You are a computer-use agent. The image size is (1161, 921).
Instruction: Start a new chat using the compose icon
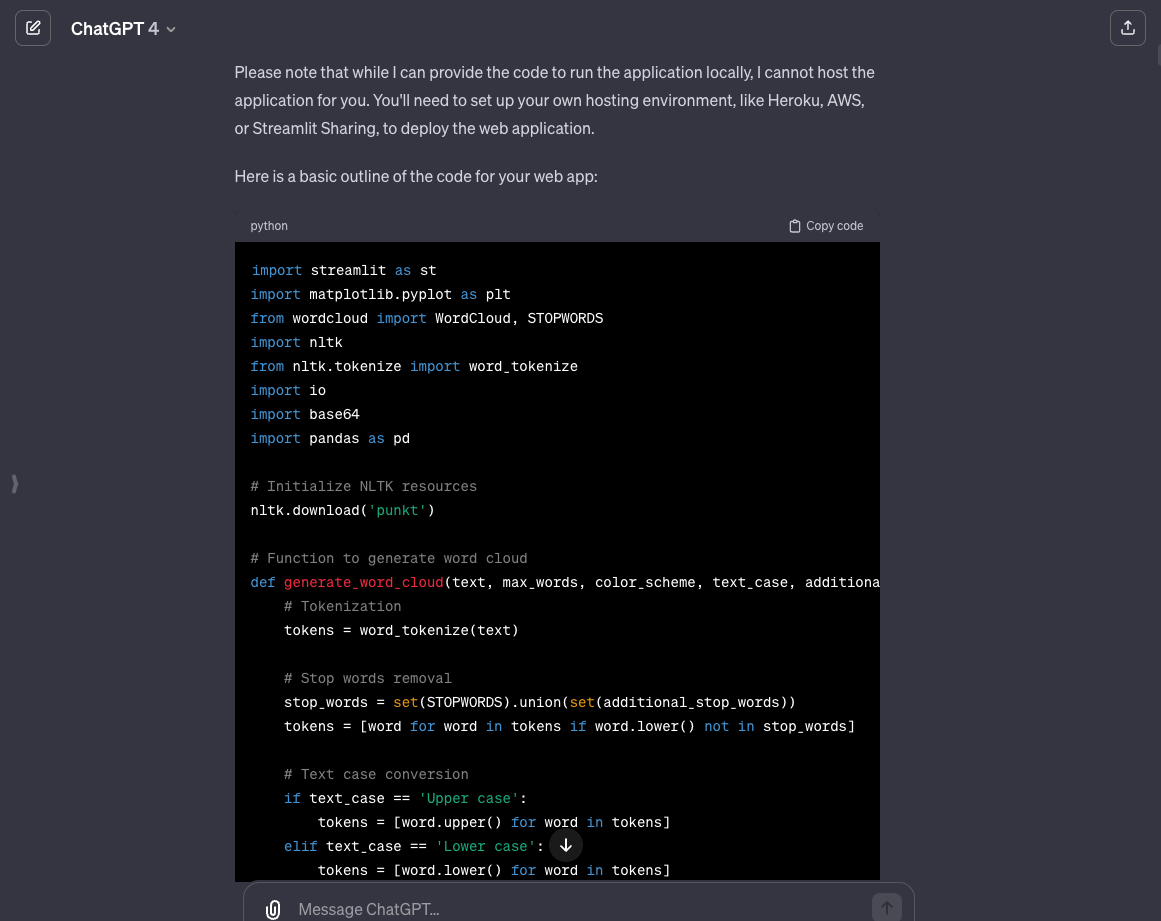[33, 28]
